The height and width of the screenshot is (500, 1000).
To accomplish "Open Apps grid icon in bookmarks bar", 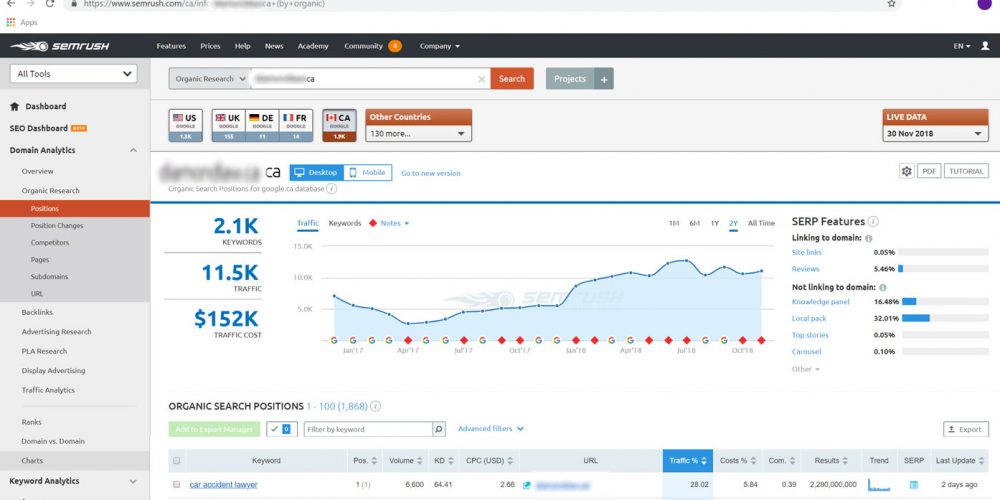I will tap(11, 22).
